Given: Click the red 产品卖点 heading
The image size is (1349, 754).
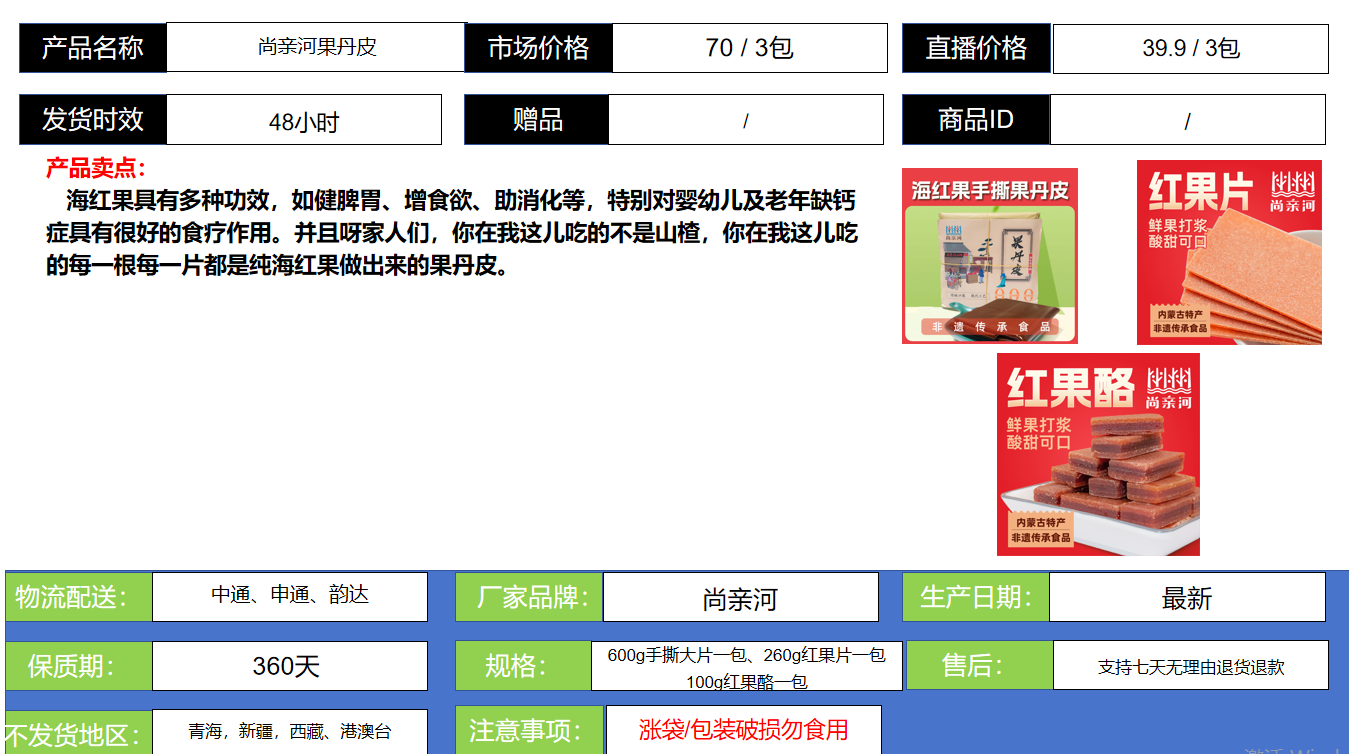Looking at the screenshot, I should [96, 168].
